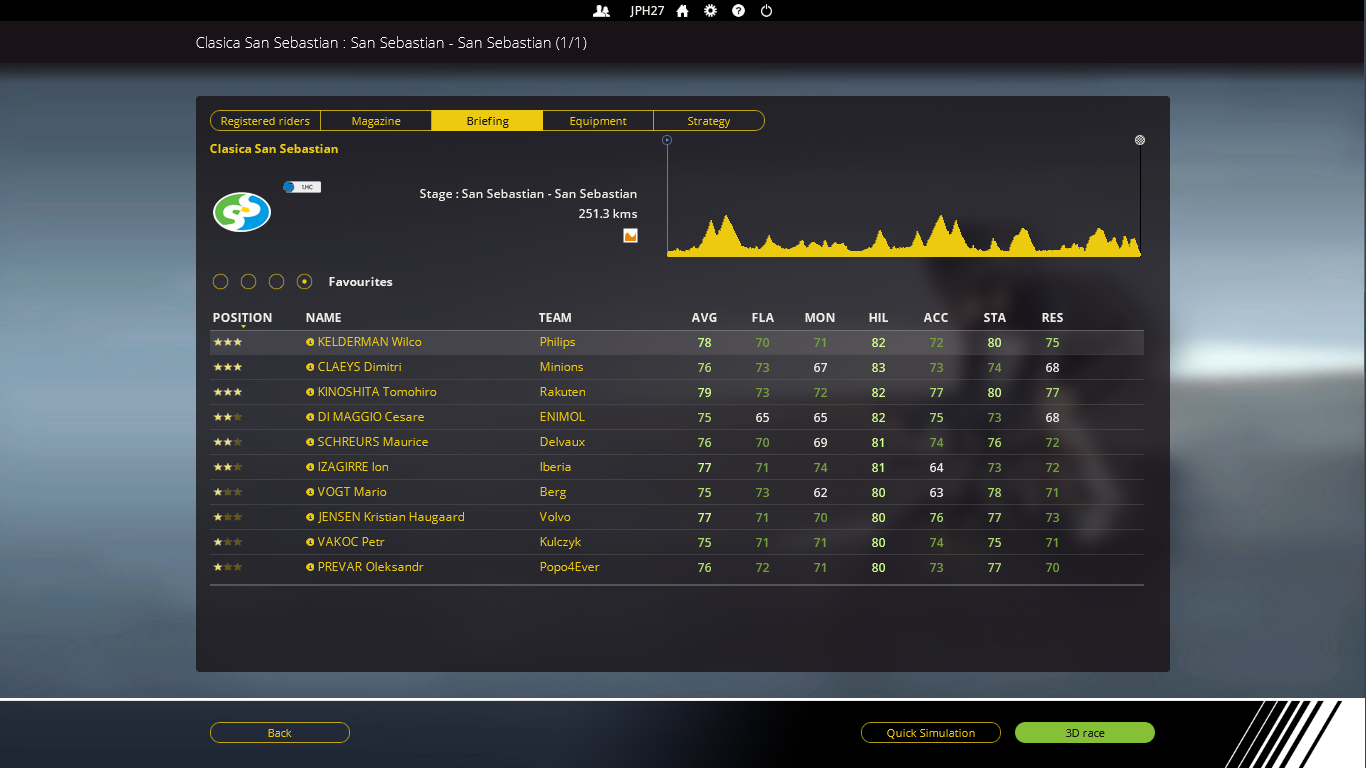The image size is (1366, 768).
Task: Select the first radio button filter
Action: click(x=221, y=282)
